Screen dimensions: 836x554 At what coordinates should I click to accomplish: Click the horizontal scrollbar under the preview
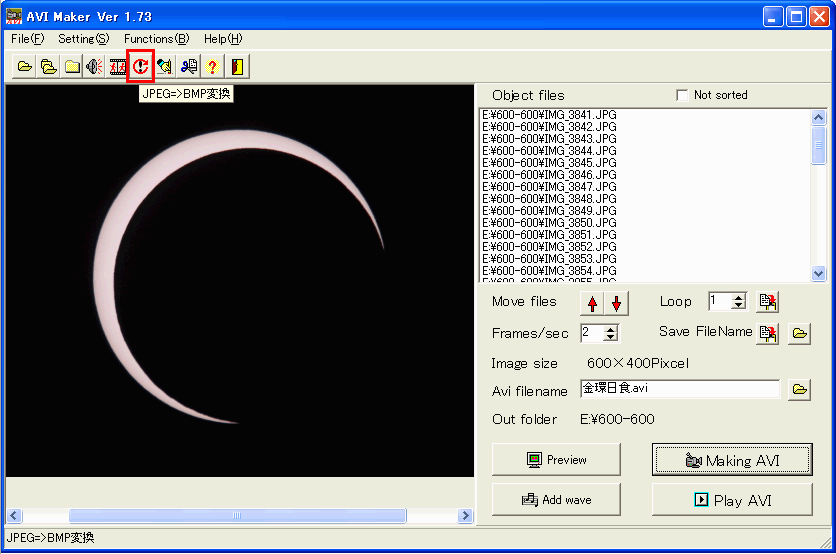click(x=237, y=516)
